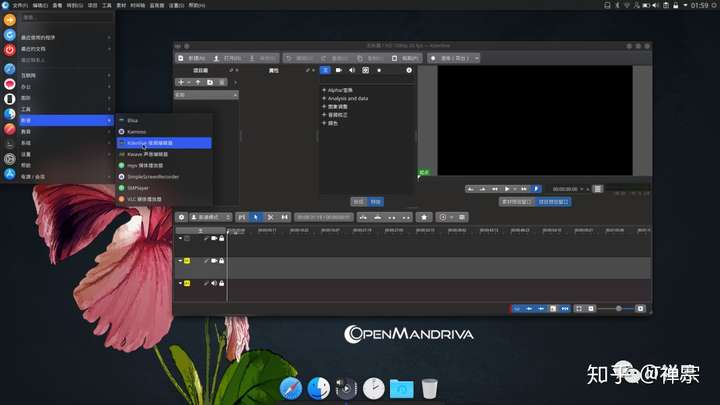Screen dimensions: 720x405
Task: Click the timeline toolbar timecode field
Action: coord(324,217)
